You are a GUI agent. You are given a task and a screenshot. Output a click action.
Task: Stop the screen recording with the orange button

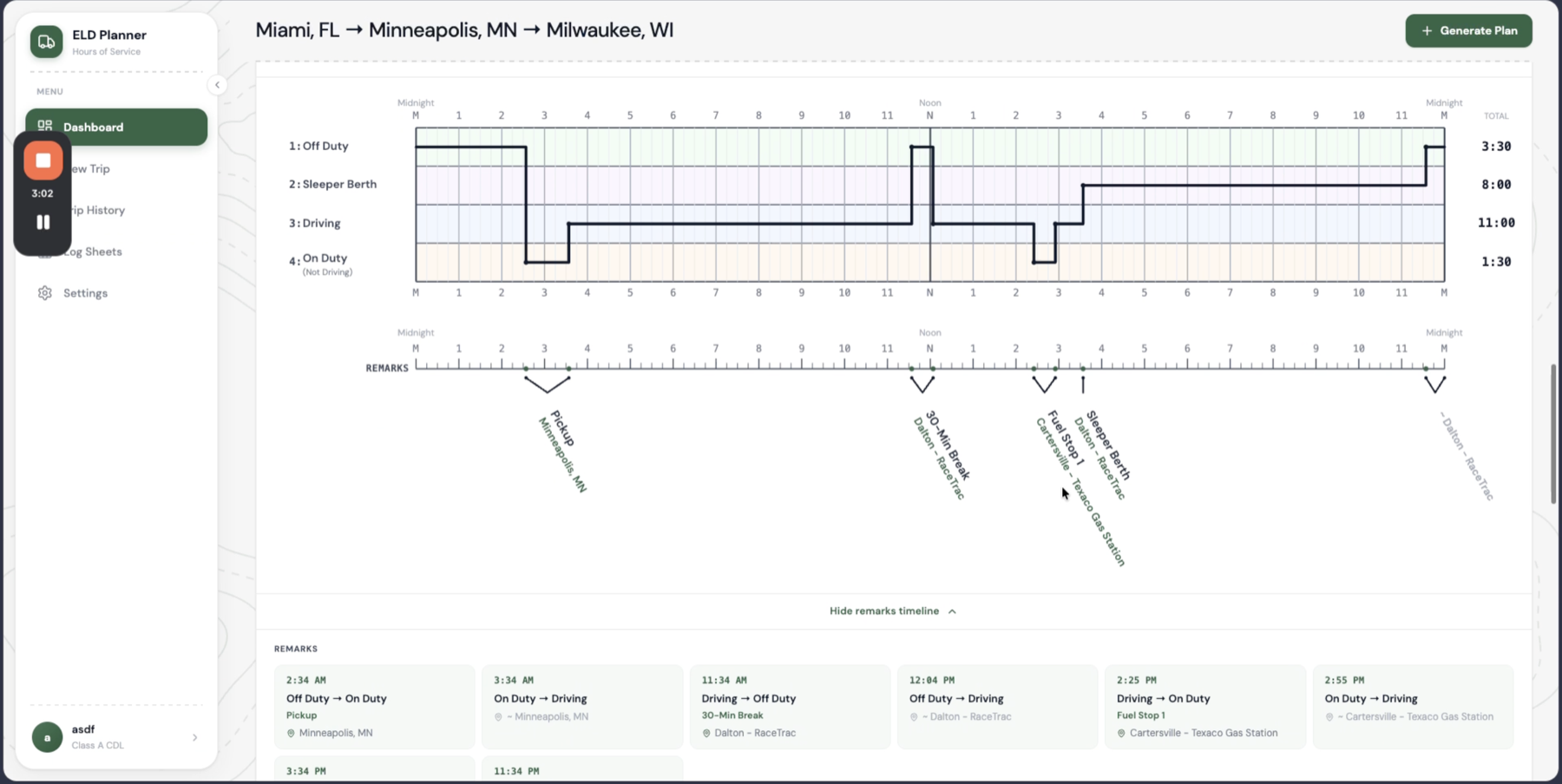[43, 160]
